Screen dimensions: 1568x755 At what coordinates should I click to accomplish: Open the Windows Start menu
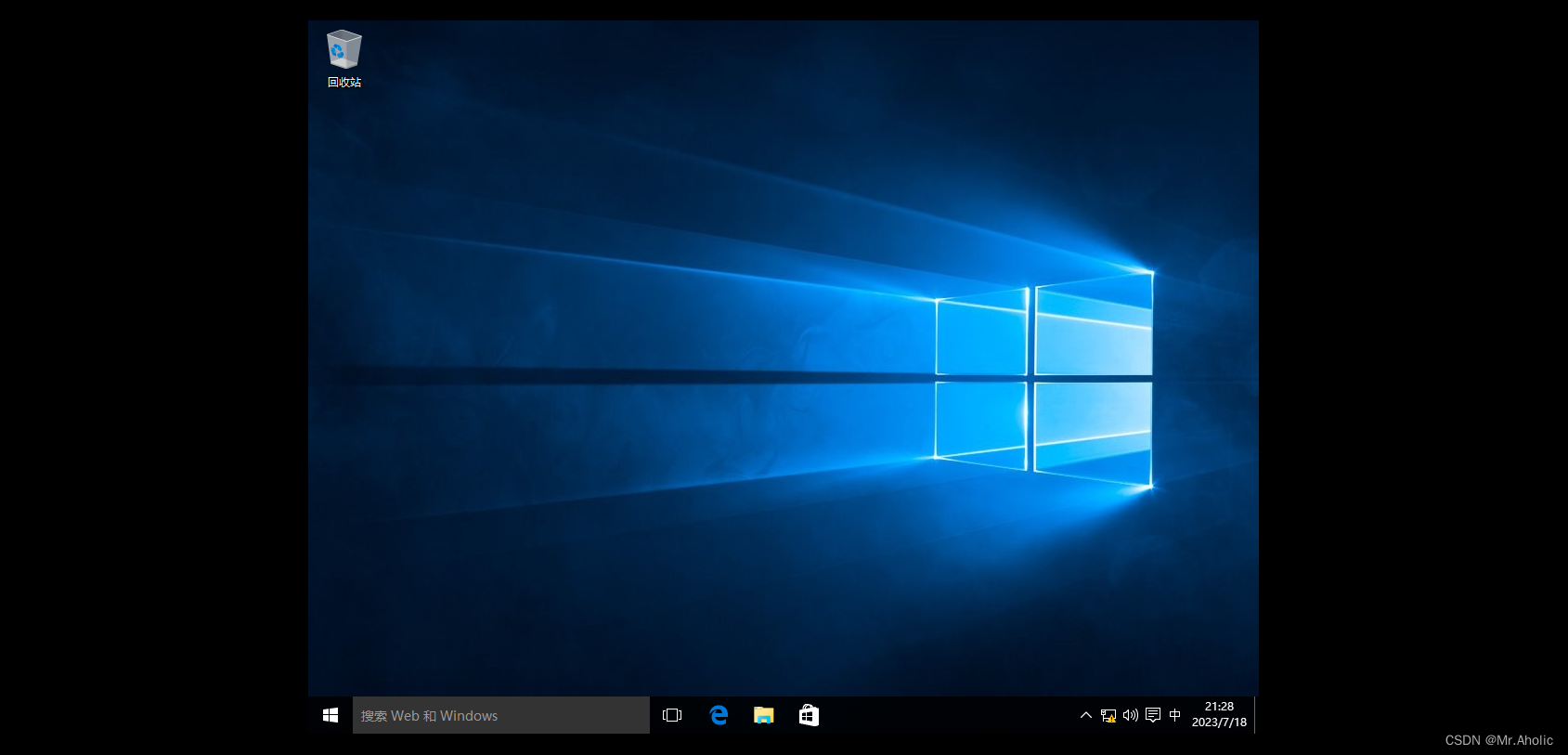[330, 715]
